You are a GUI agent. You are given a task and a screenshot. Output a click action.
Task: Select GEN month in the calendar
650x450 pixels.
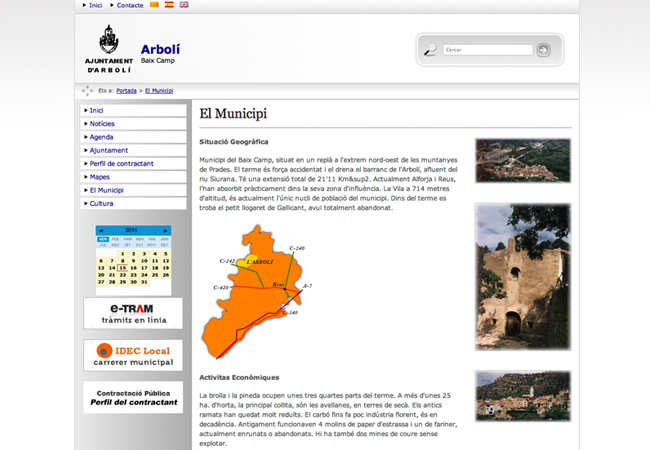(103, 240)
